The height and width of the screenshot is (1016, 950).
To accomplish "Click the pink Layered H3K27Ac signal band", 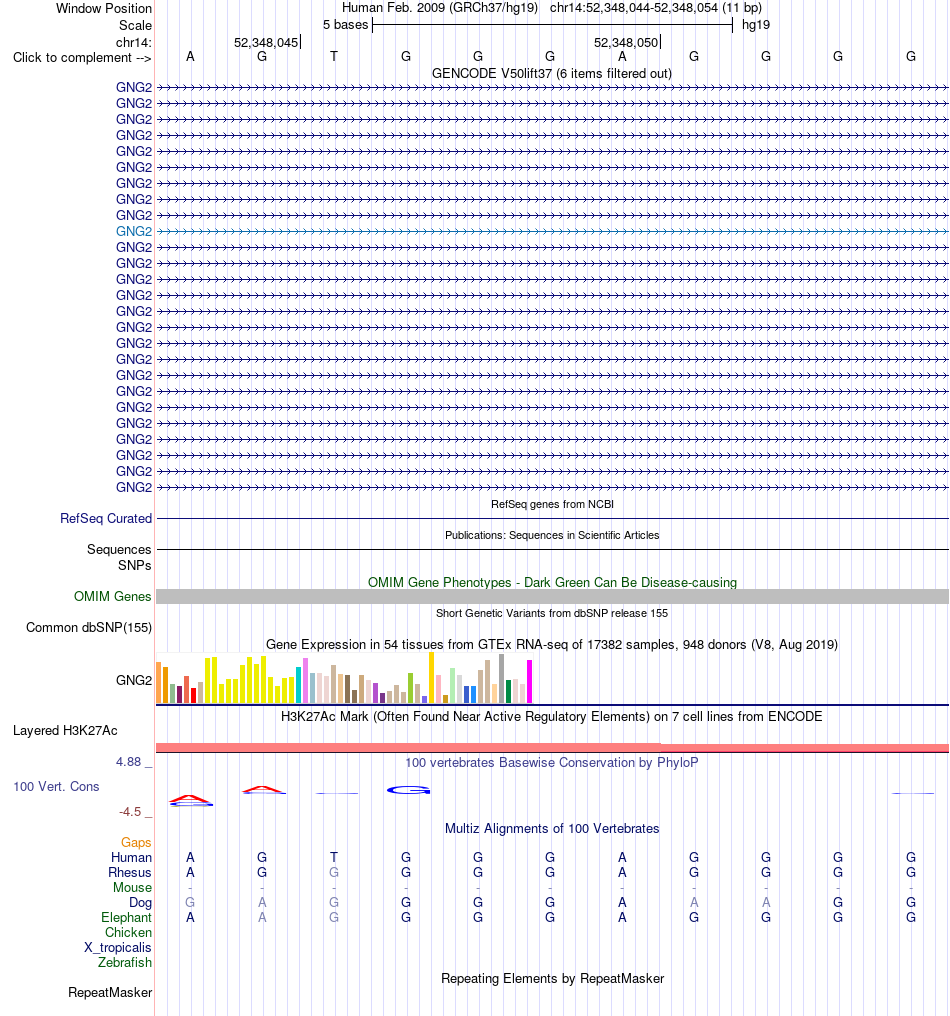I will click(x=553, y=748).
